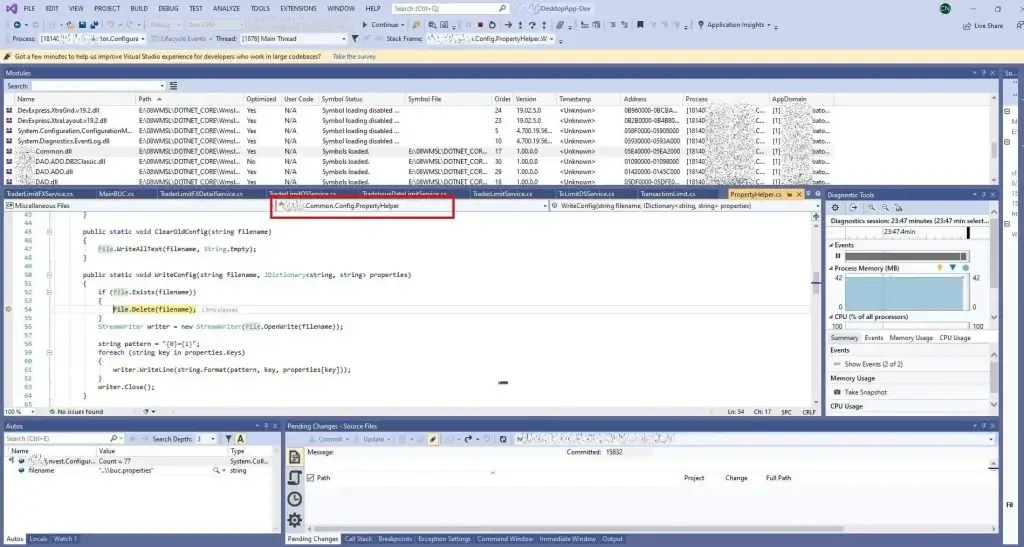1024x547 pixels.
Task: Click the Modules Search input field
Action: coord(98,86)
